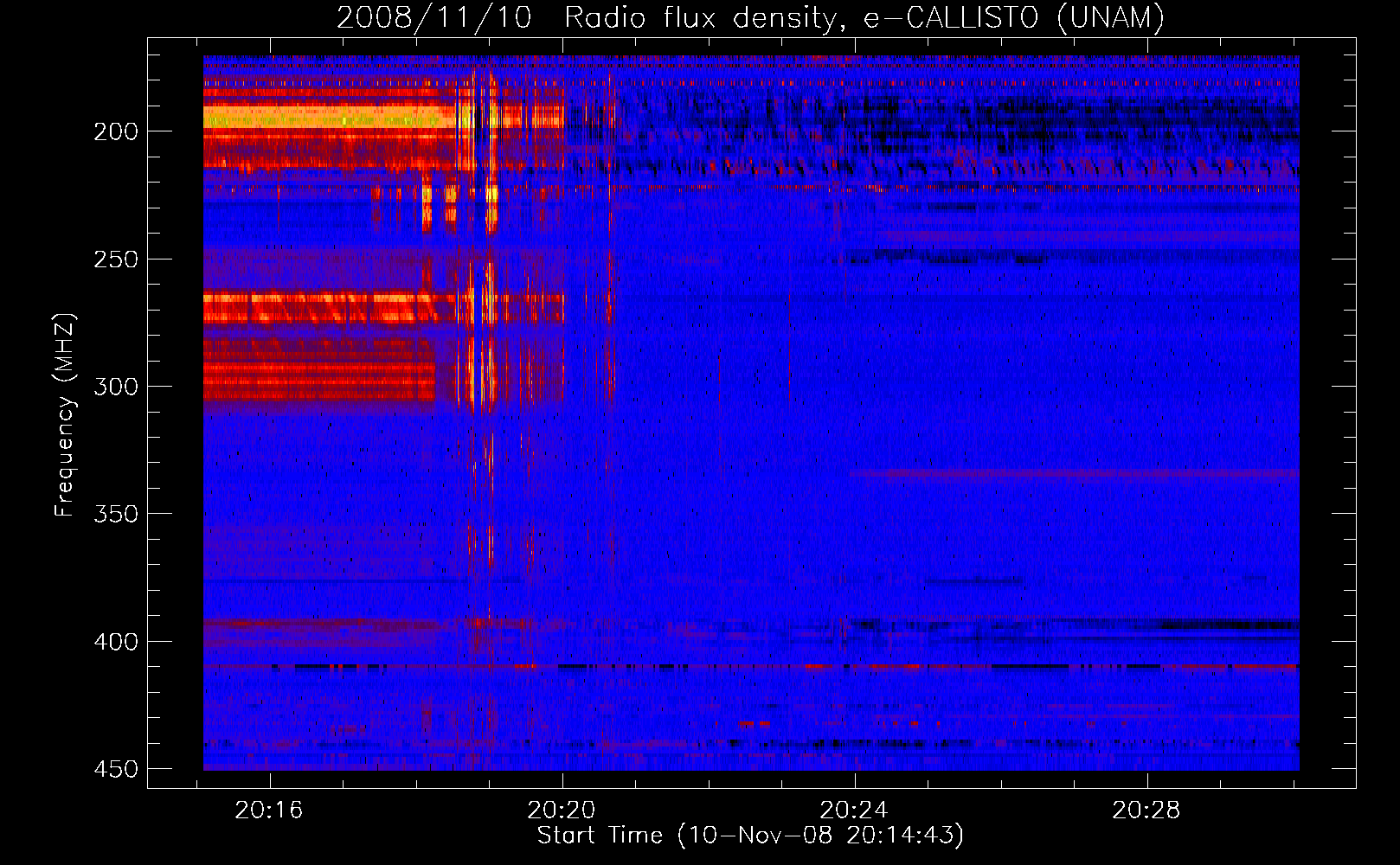Click the 200 frequency tick label

click(x=115, y=131)
